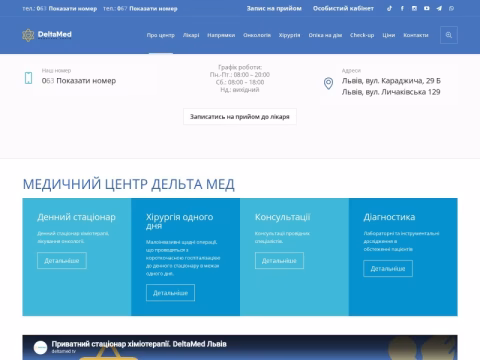Click the Приватний стаціонар хіміотерапії video title
The height and width of the screenshot is (360, 480).
tap(139, 344)
